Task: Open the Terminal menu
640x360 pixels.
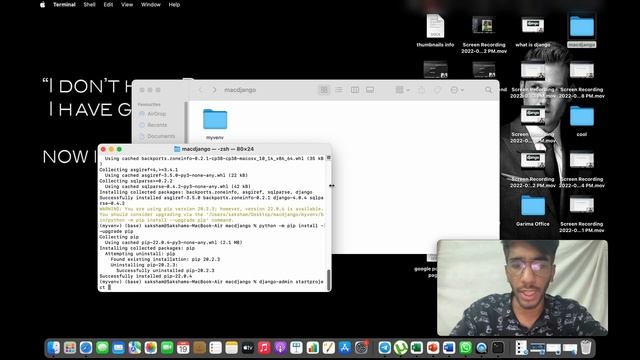Action: tap(64, 5)
